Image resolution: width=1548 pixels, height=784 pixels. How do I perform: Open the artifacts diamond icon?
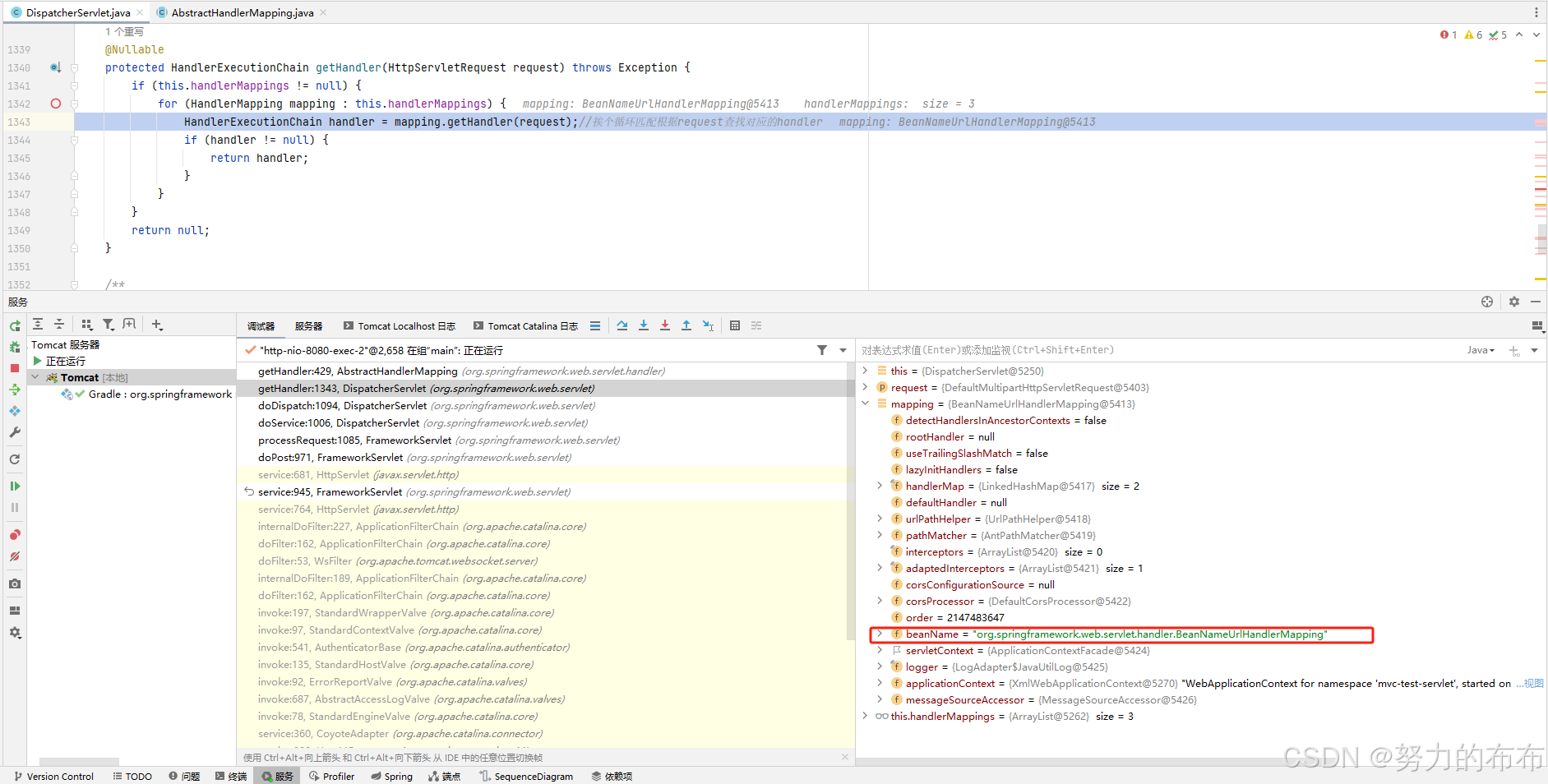click(x=15, y=411)
